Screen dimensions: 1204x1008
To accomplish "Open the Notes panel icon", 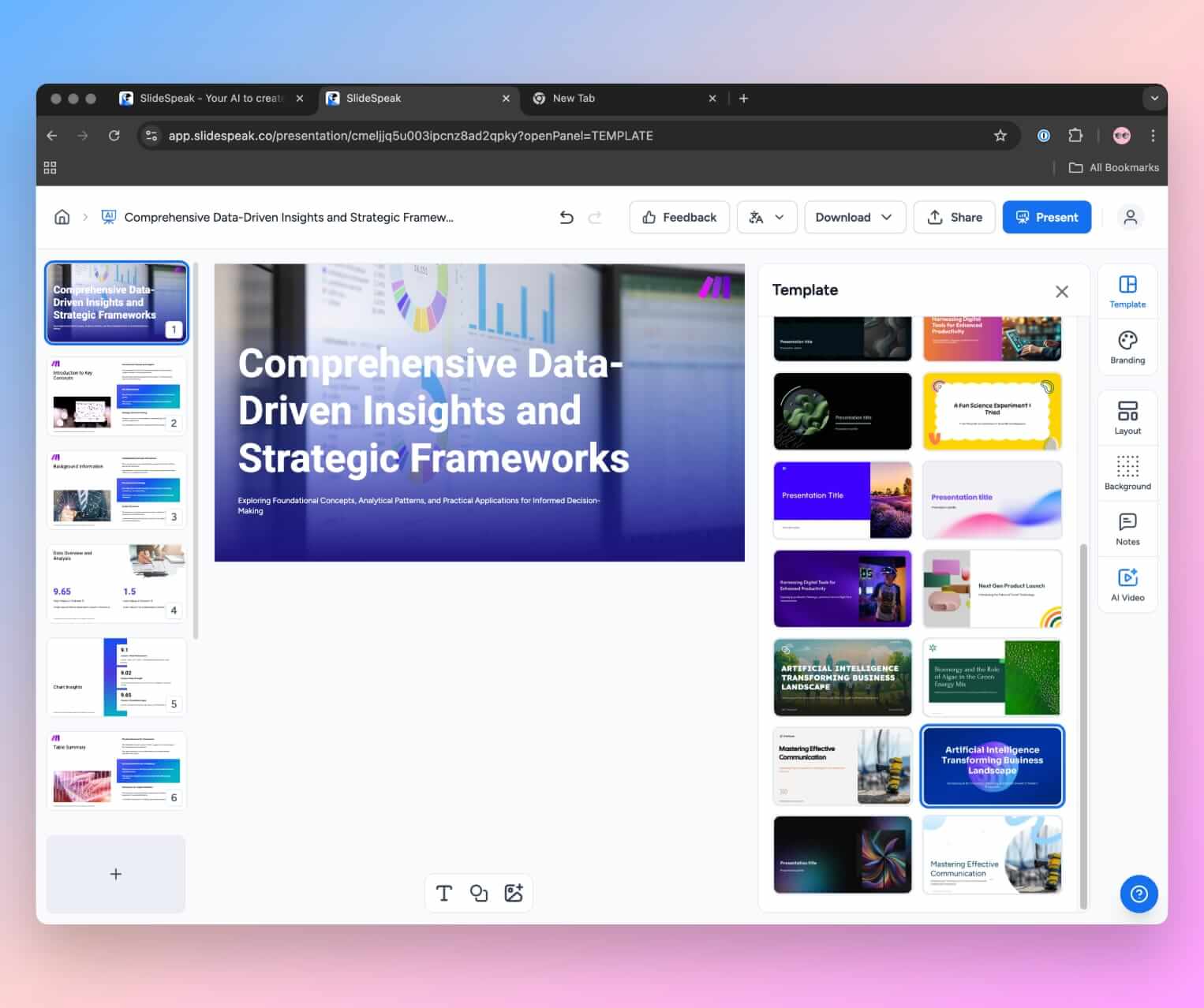I will [1127, 527].
